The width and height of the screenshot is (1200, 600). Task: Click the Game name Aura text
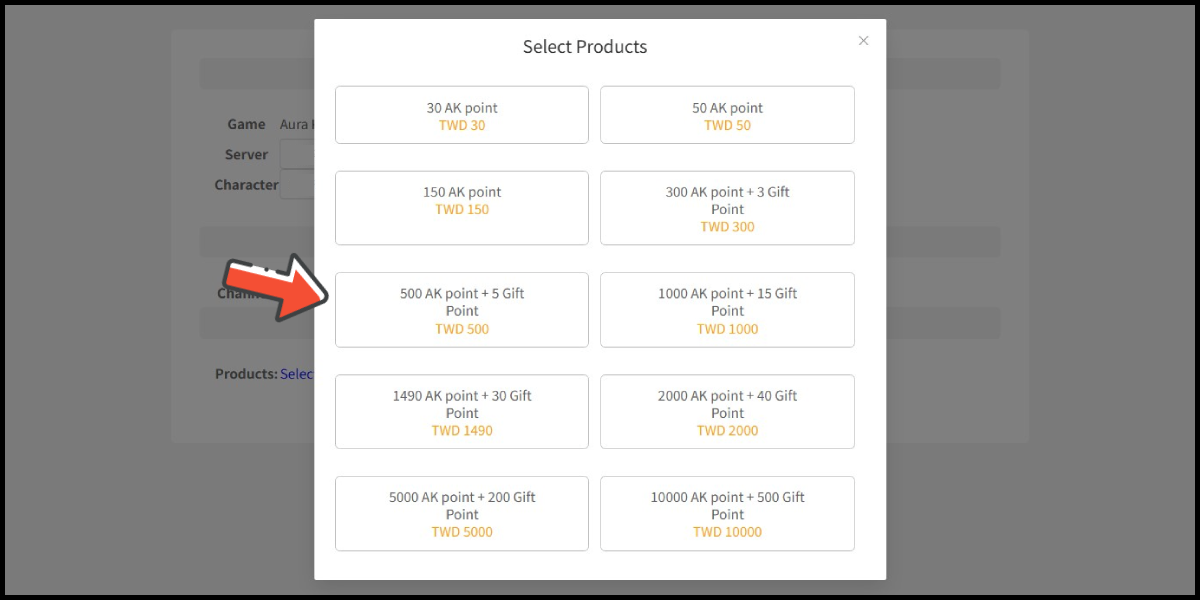pyautogui.click(x=296, y=125)
